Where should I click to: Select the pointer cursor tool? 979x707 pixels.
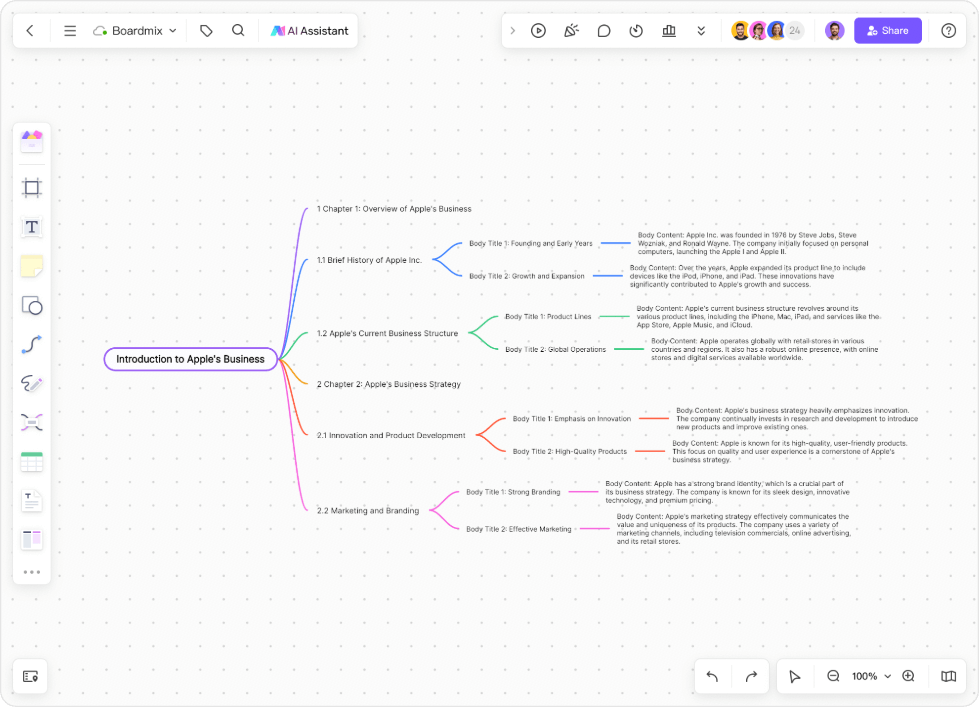point(794,676)
